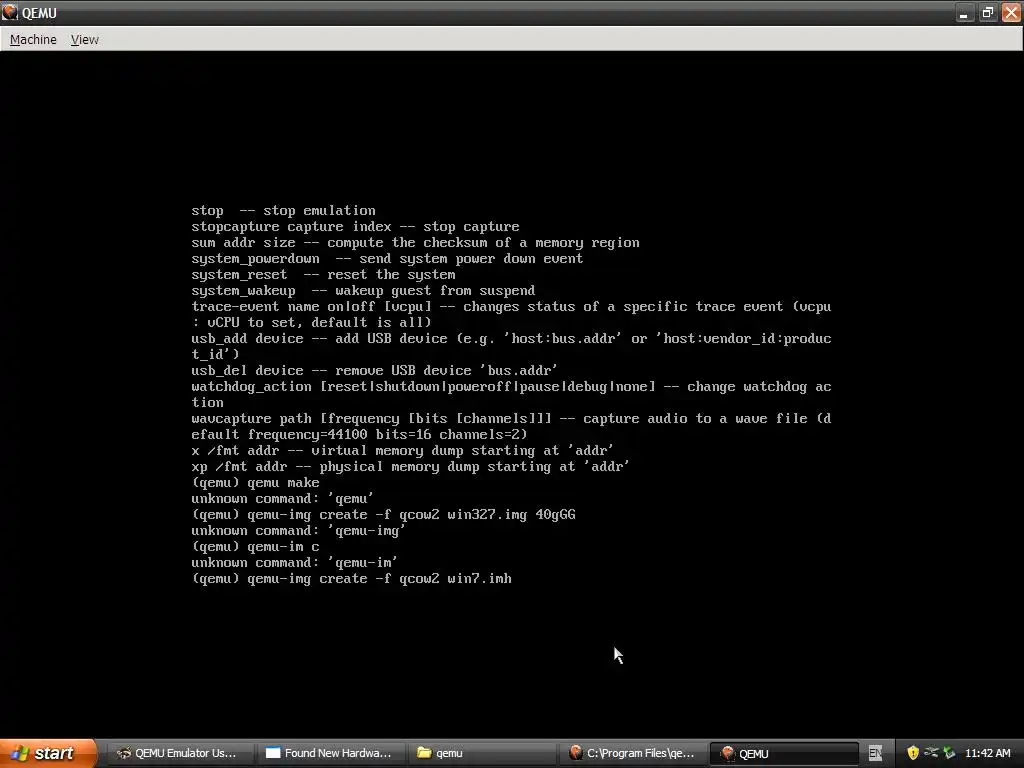The height and width of the screenshot is (768, 1024).
Task: Click the 'xp /fmt addr' help line
Action: pyautogui.click(x=410, y=466)
